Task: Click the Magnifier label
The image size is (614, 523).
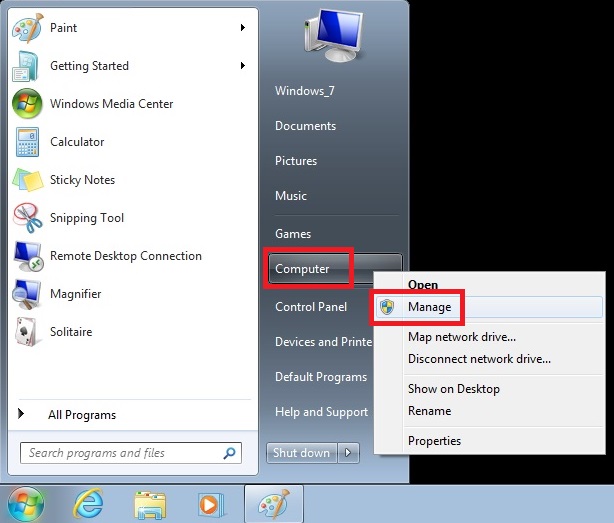Action: 76,294
